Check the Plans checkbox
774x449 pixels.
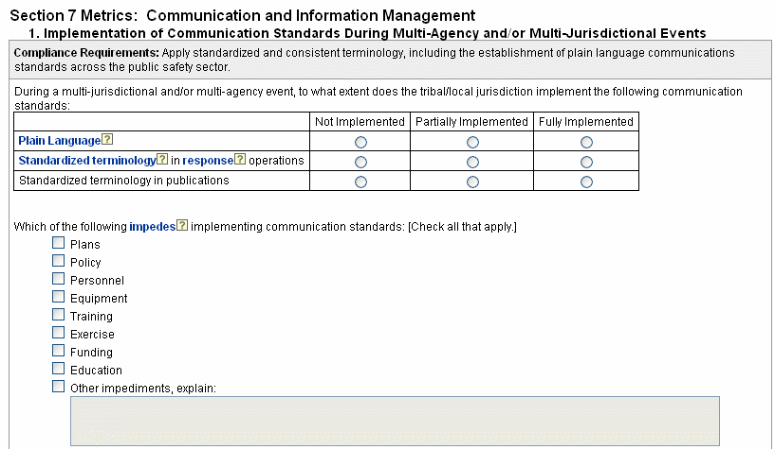coord(58,244)
